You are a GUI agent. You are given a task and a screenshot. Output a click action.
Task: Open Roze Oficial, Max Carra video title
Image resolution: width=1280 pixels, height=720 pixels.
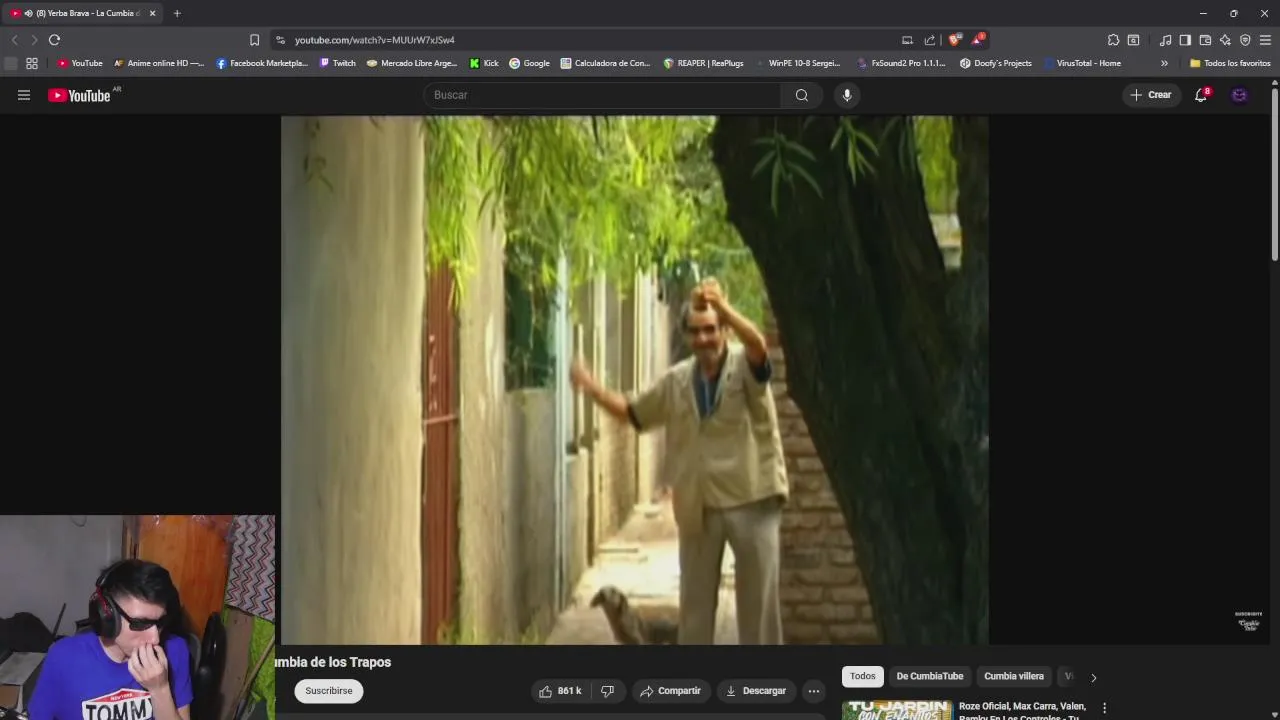[1022, 711]
